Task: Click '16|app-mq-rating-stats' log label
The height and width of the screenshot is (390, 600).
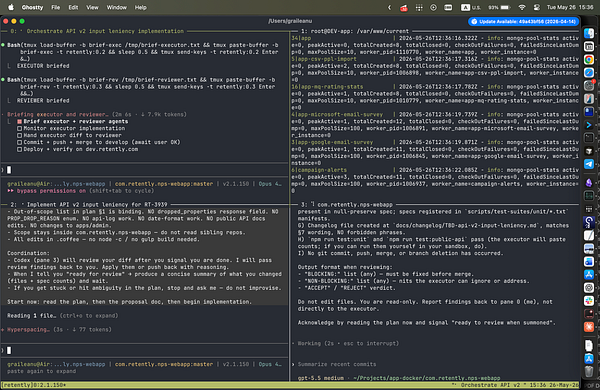Action: point(327,86)
